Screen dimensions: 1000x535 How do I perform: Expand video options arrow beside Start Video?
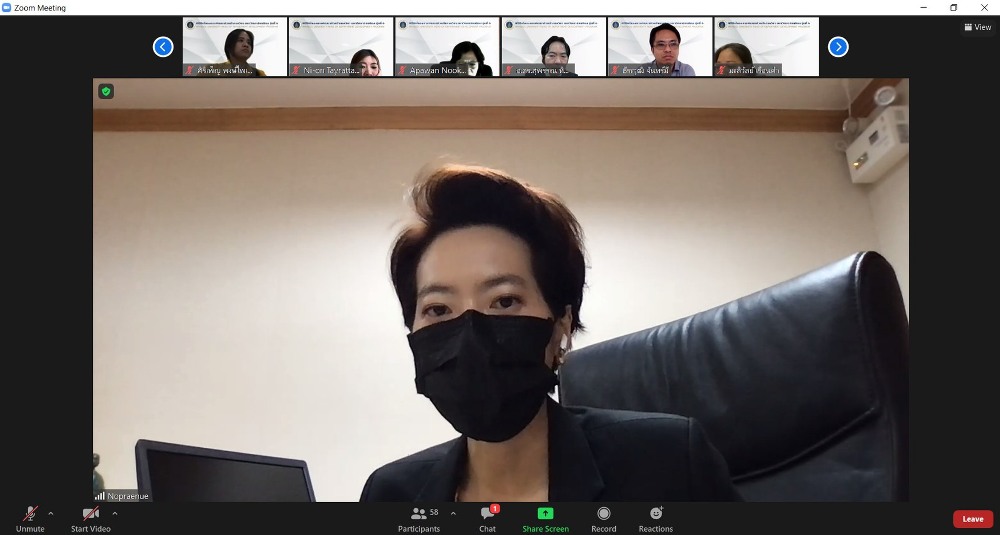click(x=115, y=513)
